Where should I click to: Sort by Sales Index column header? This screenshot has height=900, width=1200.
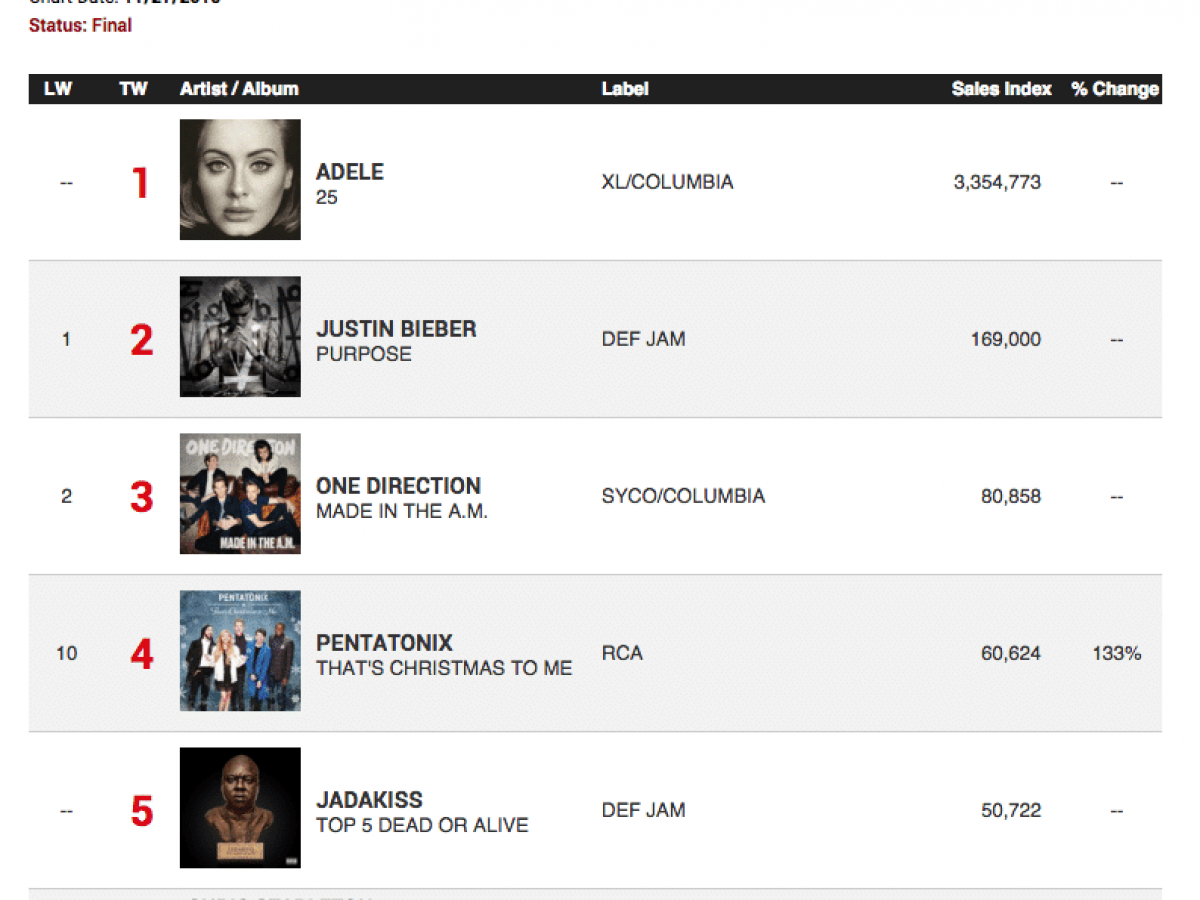coord(1001,89)
